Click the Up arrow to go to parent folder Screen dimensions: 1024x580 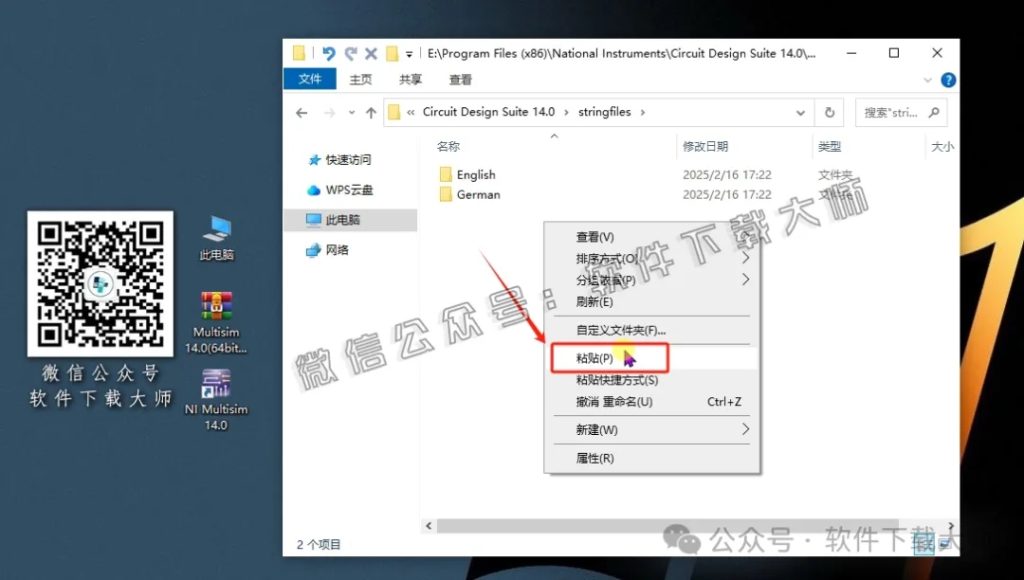[371, 112]
